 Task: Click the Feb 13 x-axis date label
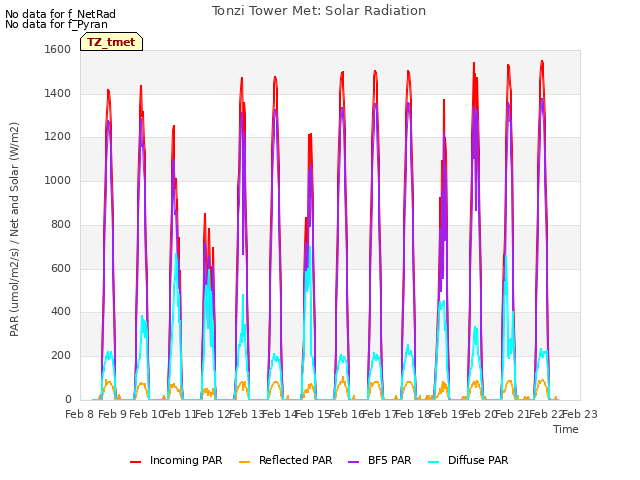(246, 414)
